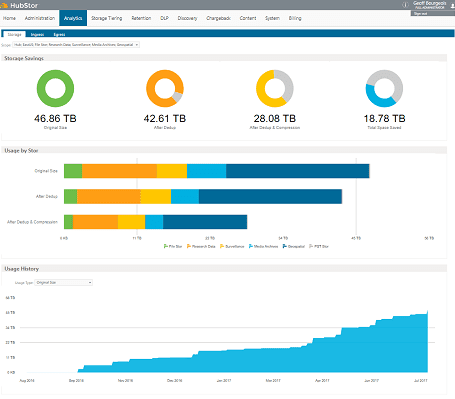Click the PST Stor legend flag icon

coord(311,246)
